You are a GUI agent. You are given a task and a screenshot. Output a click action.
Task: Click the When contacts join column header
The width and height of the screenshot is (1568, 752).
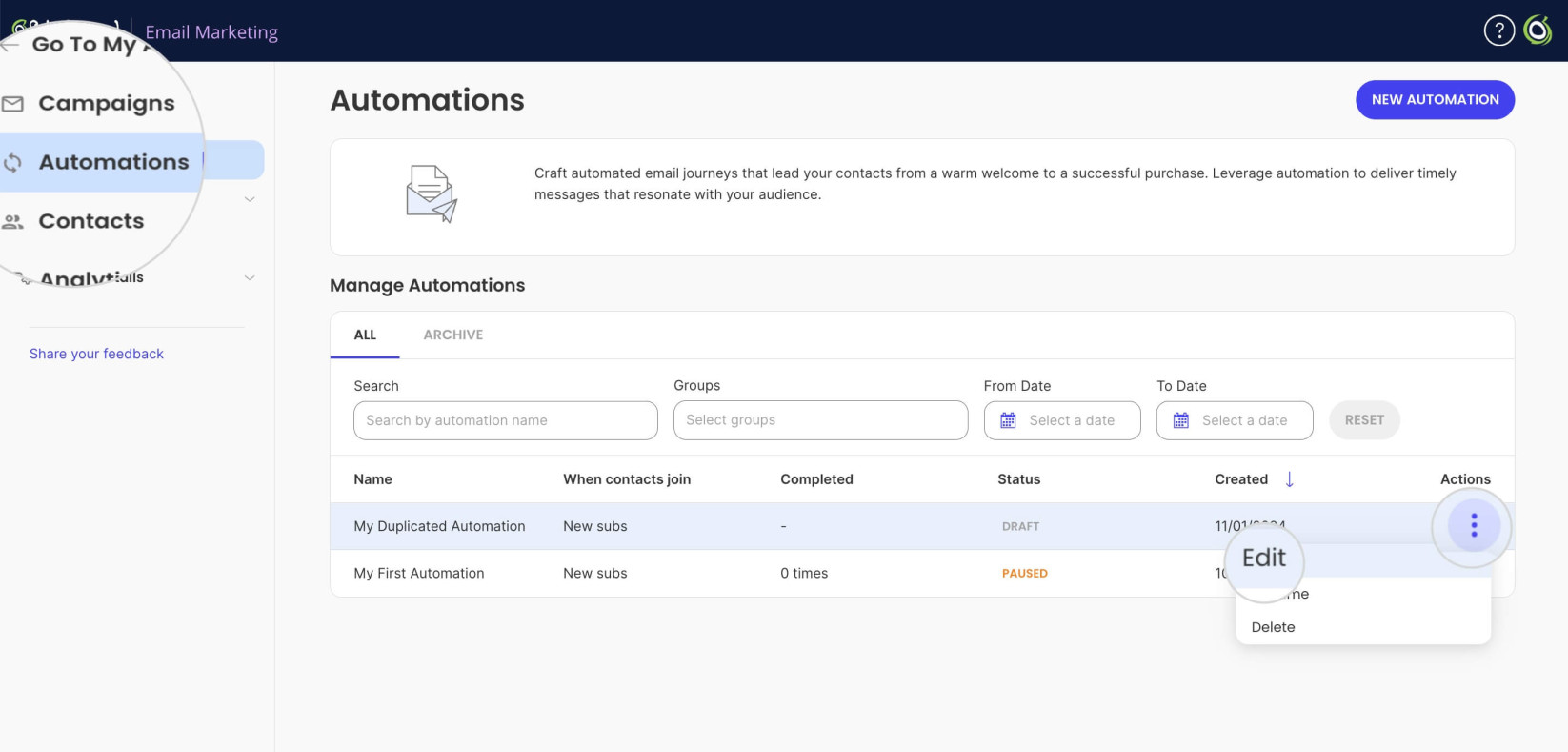(627, 479)
